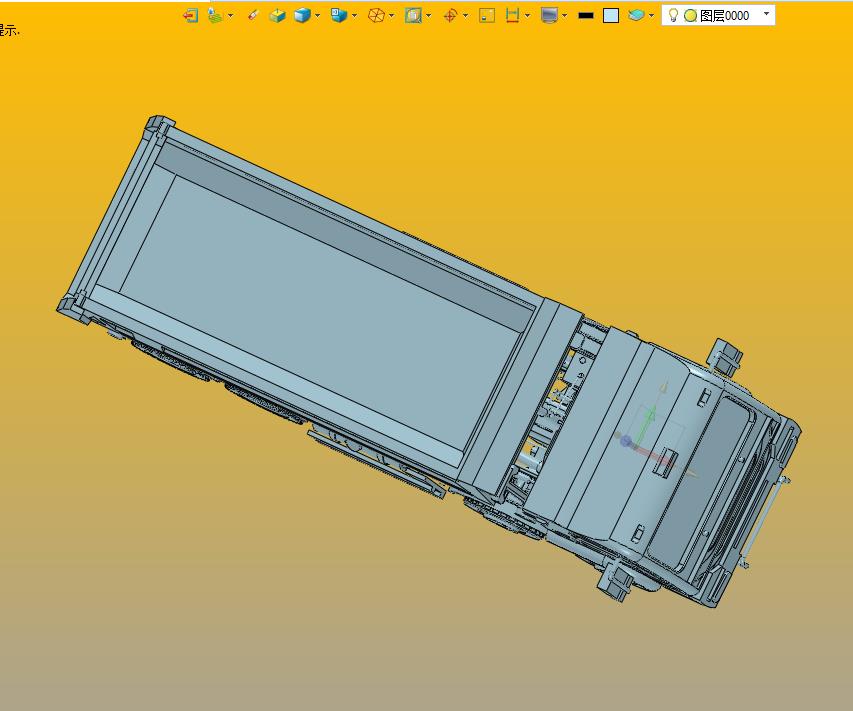Image resolution: width=853 pixels, height=711 pixels.
Task: Click the green axis arrow of the triad
Action: pyautogui.click(x=647, y=423)
